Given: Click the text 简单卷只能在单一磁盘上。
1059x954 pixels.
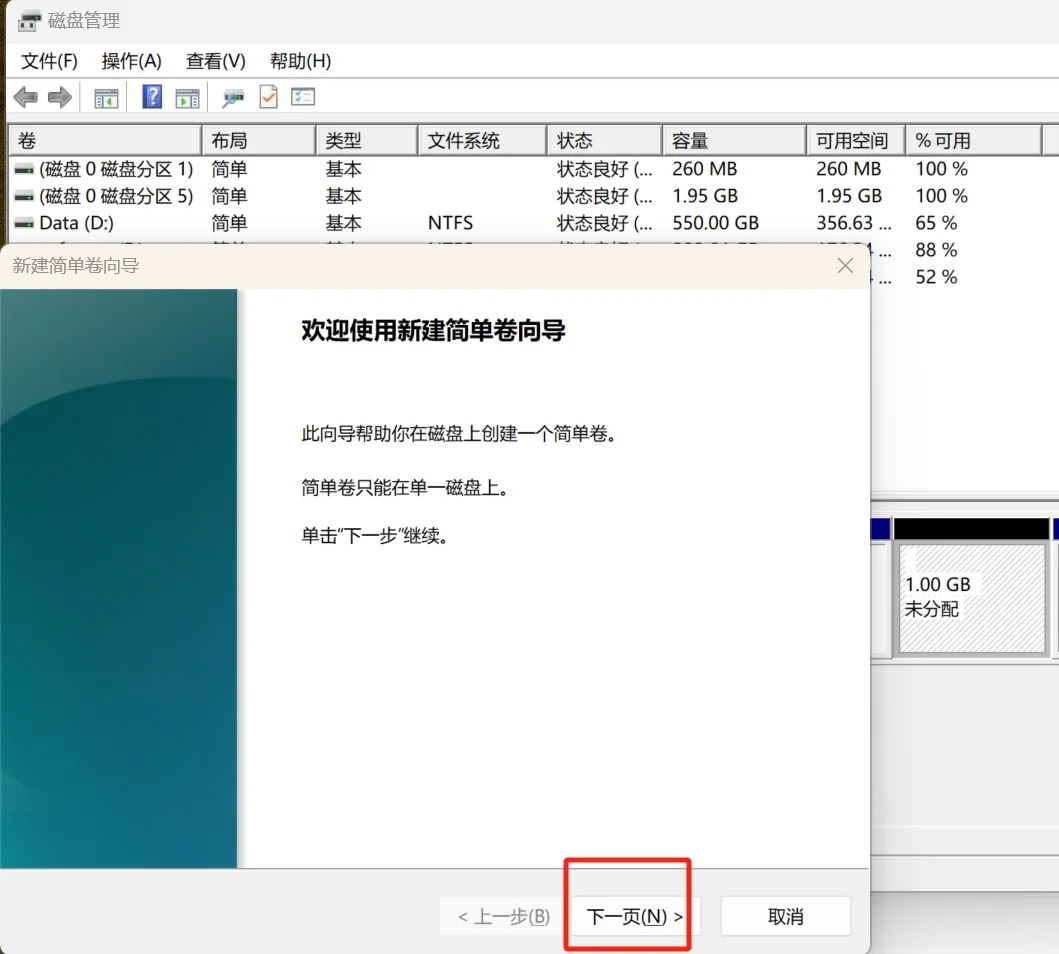Looking at the screenshot, I should (405, 487).
